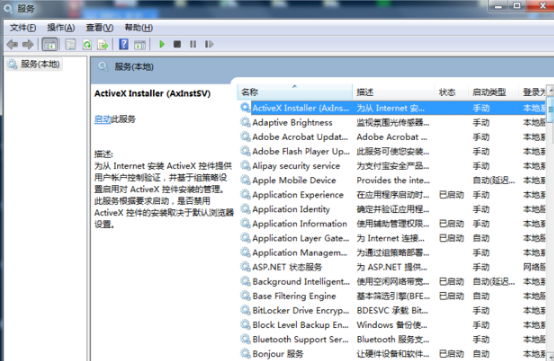The height and width of the screenshot is (361, 554).
Task: Open the 操作(A) menu
Action: tap(61, 28)
